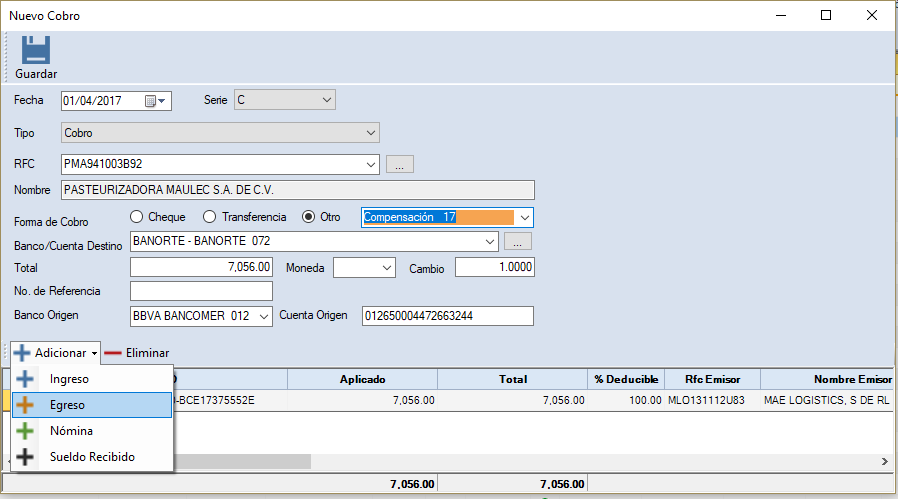
Task: Select the black plus Sueldo Recibido icon
Action: [25, 457]
